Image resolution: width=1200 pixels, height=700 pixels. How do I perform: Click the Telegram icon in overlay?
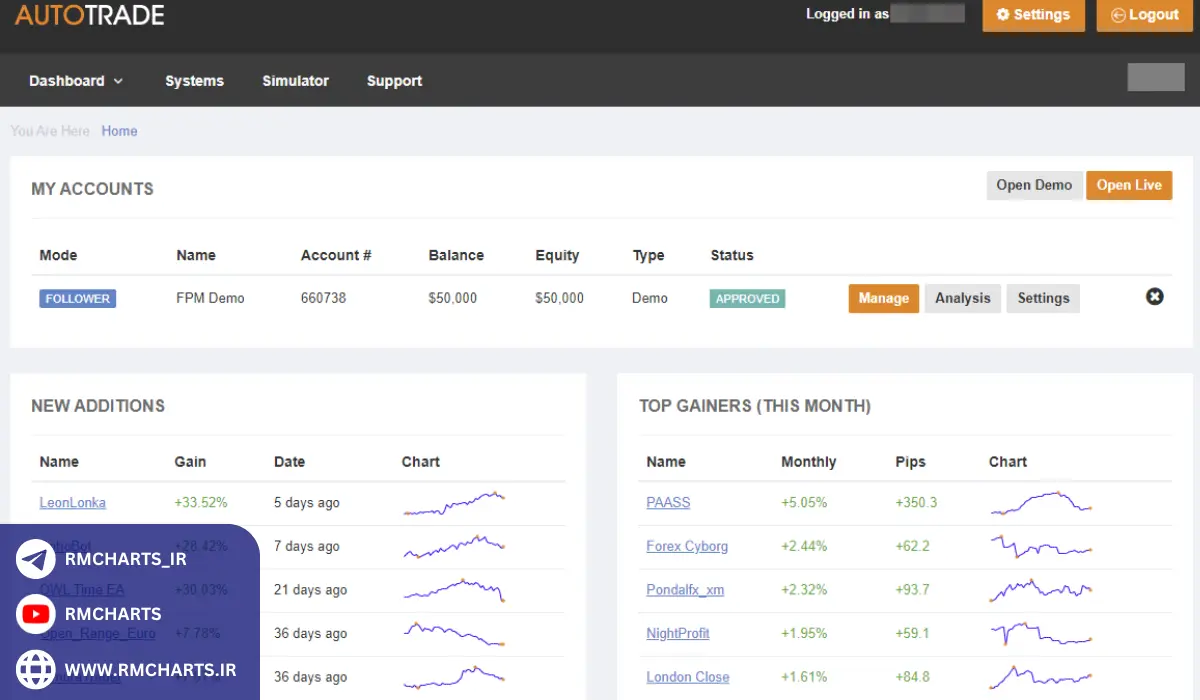pyautogui.click(x=36, y=559)
